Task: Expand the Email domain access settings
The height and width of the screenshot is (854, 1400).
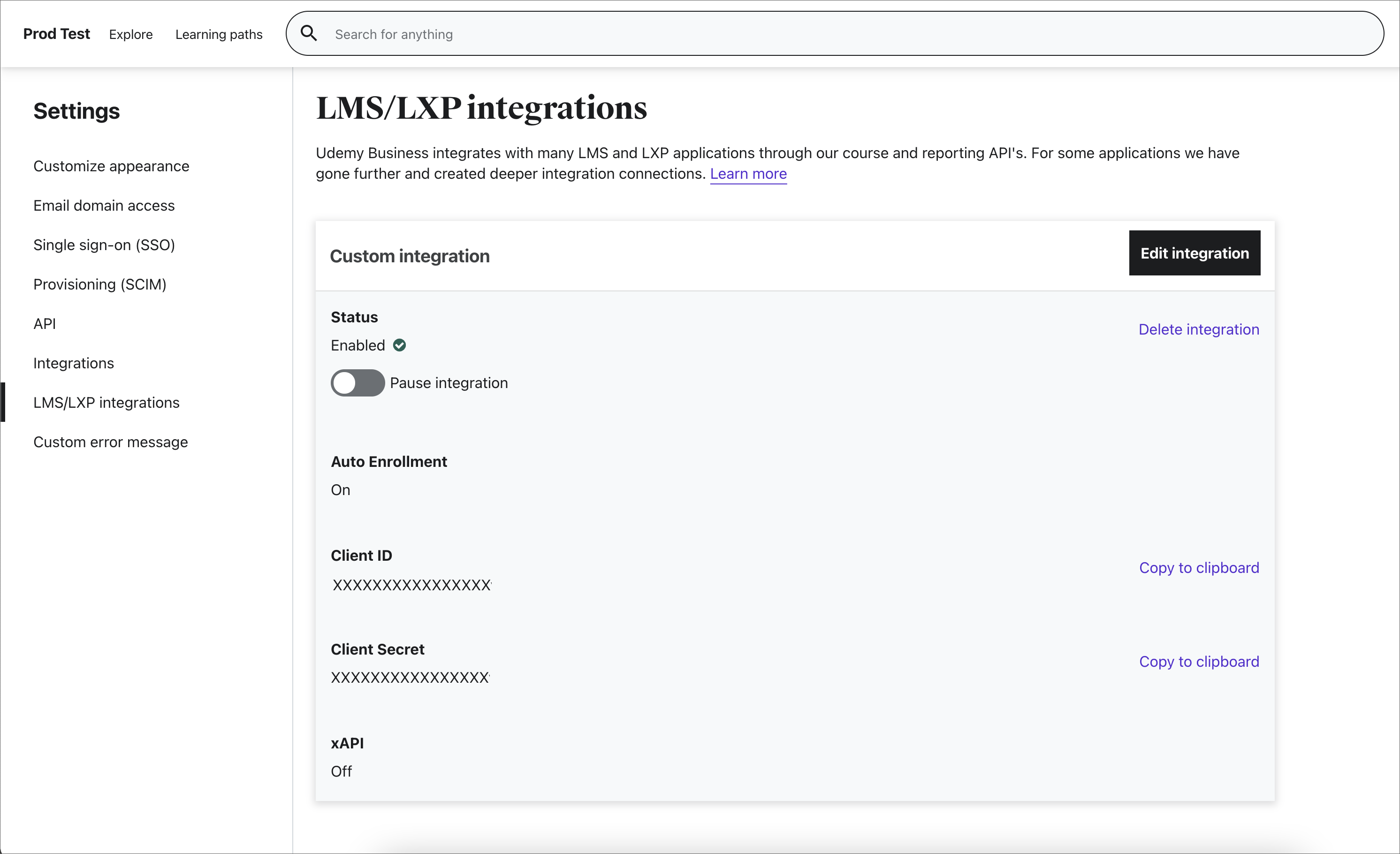Action: 103,205
